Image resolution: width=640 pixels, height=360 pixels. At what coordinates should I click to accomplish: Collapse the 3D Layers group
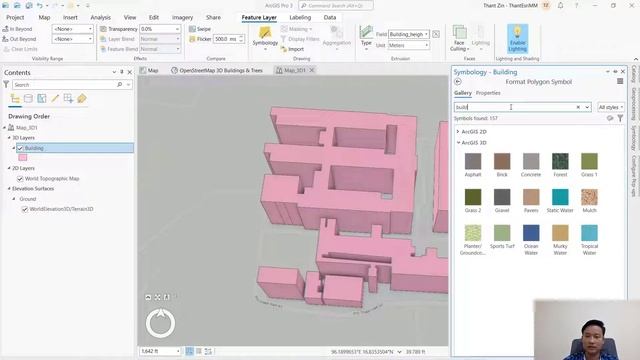(9, 138)
